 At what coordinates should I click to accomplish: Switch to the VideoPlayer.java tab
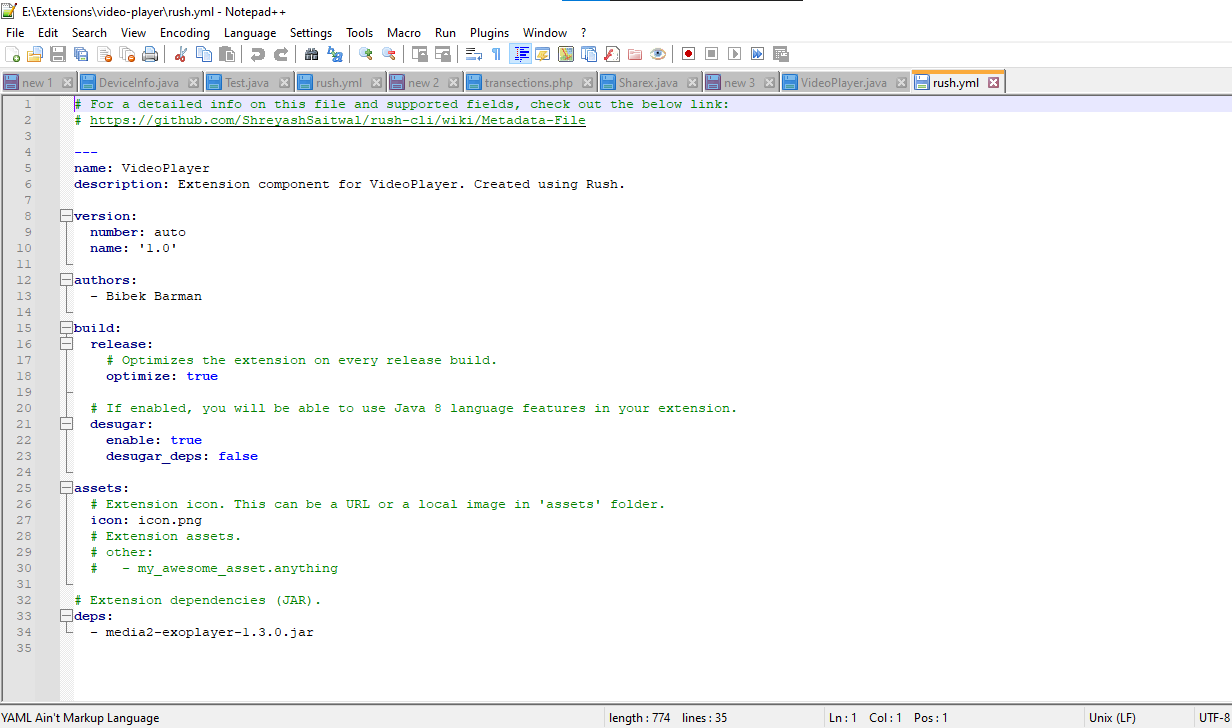pyautogui.click(x=843, y=83)
